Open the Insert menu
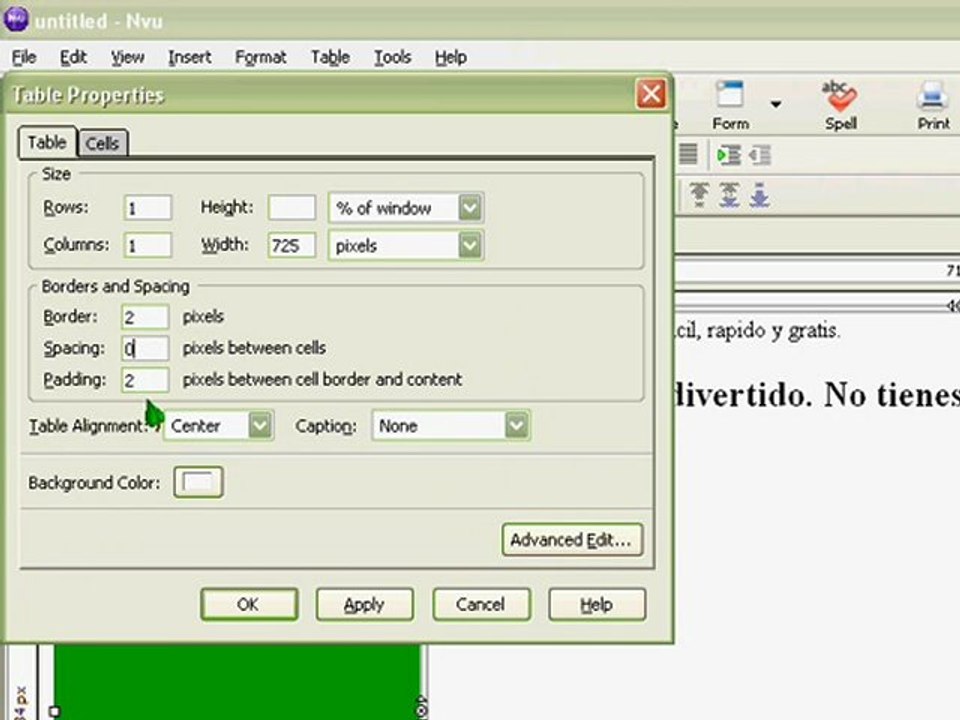Image resolution: width=960 pixels, height=720 pixels. tap(190, 57)
